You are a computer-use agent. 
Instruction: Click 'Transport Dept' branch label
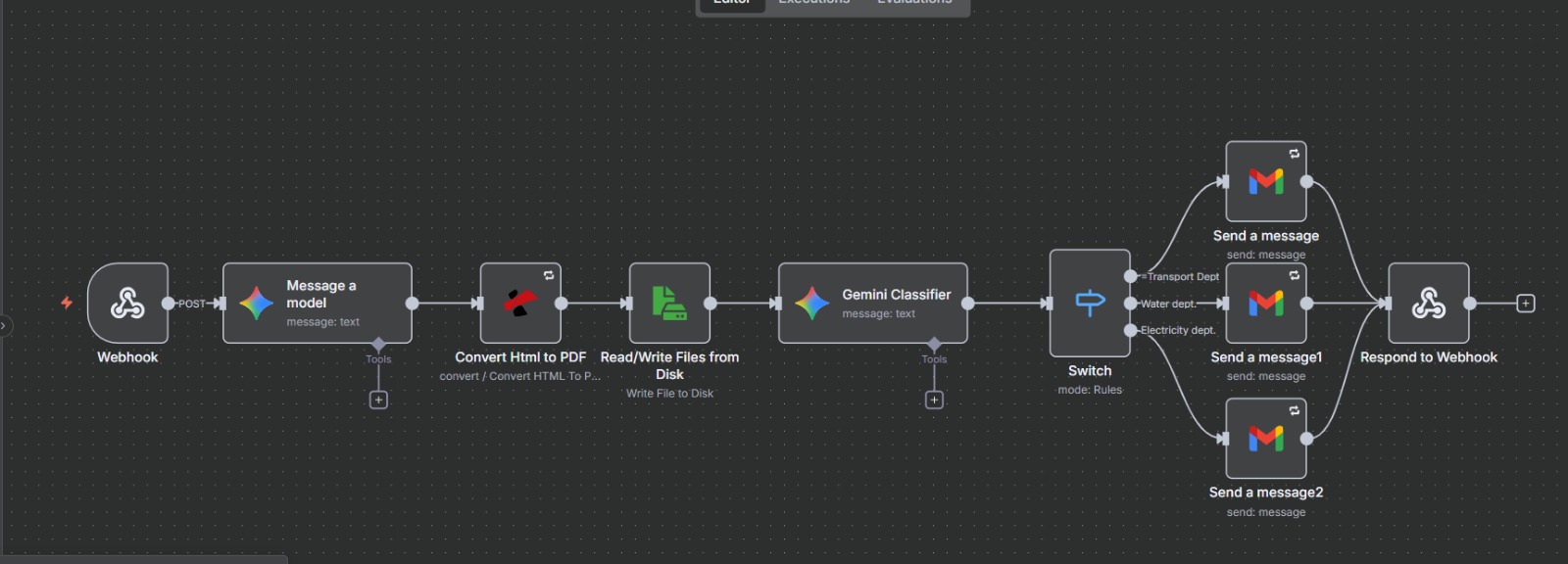click(x=1183, y=276)
